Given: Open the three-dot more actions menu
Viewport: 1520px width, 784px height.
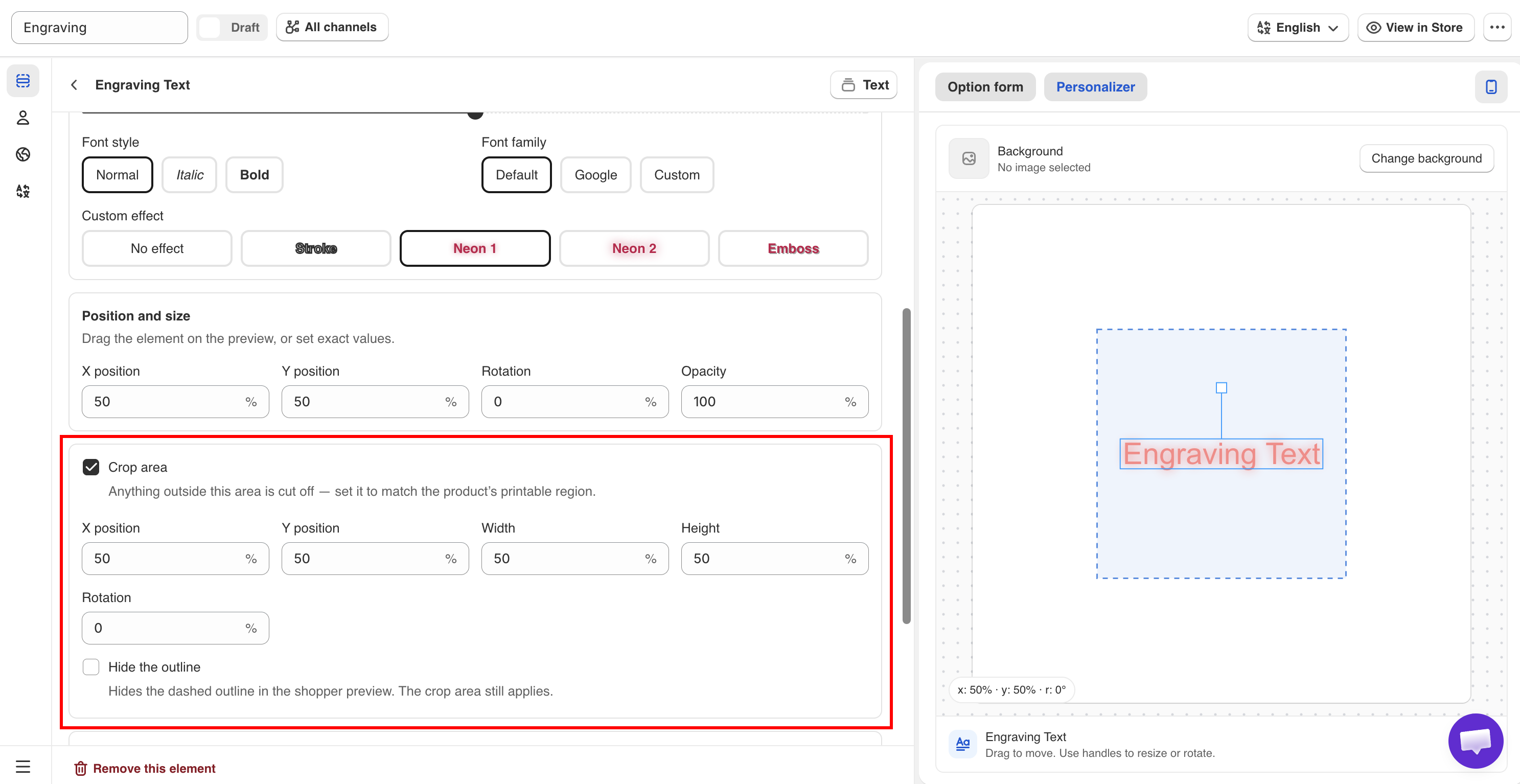Looking at the screenshot, I should (1497, 27).
